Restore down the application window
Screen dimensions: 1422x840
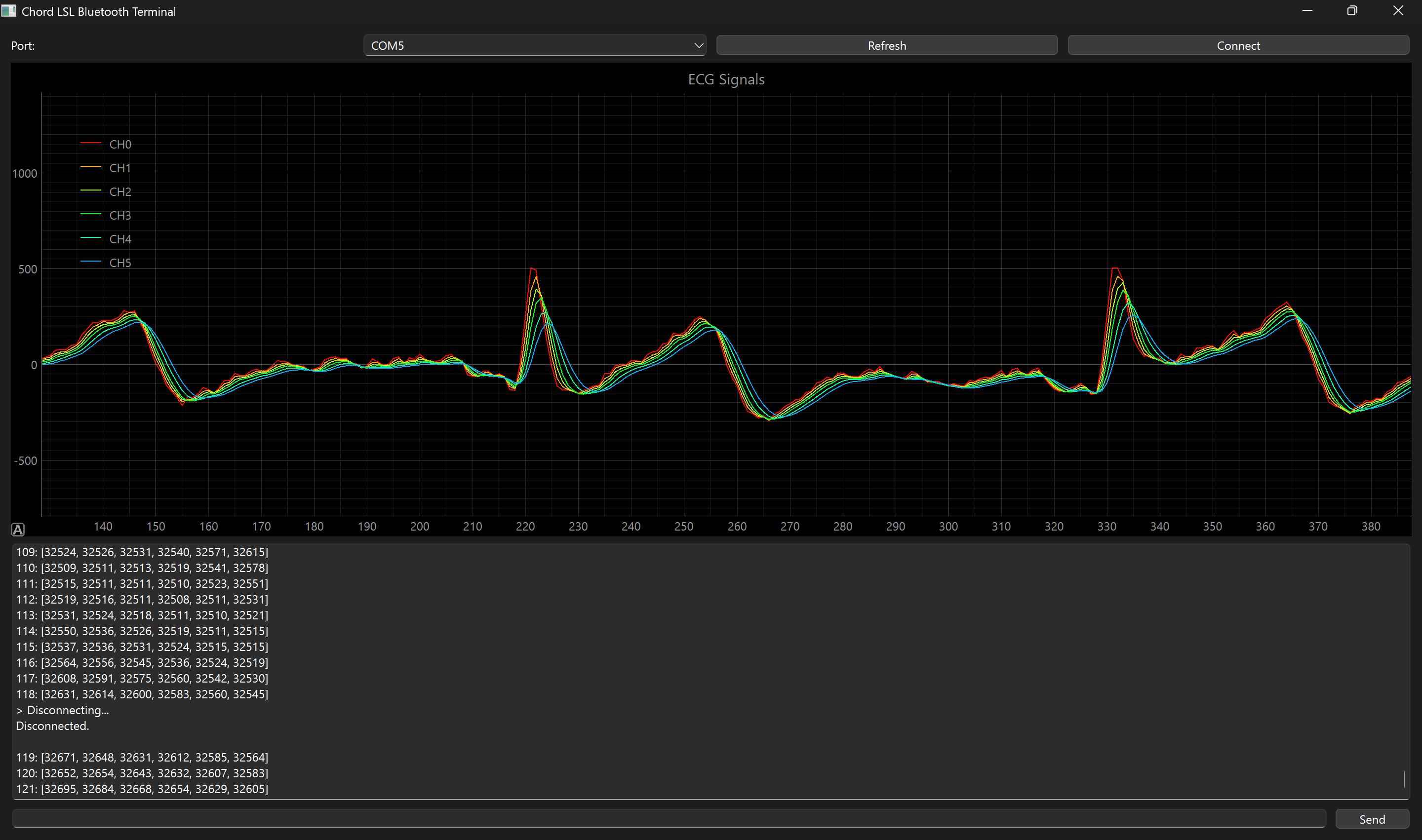pyautogui.click(x=1352, y=11)
